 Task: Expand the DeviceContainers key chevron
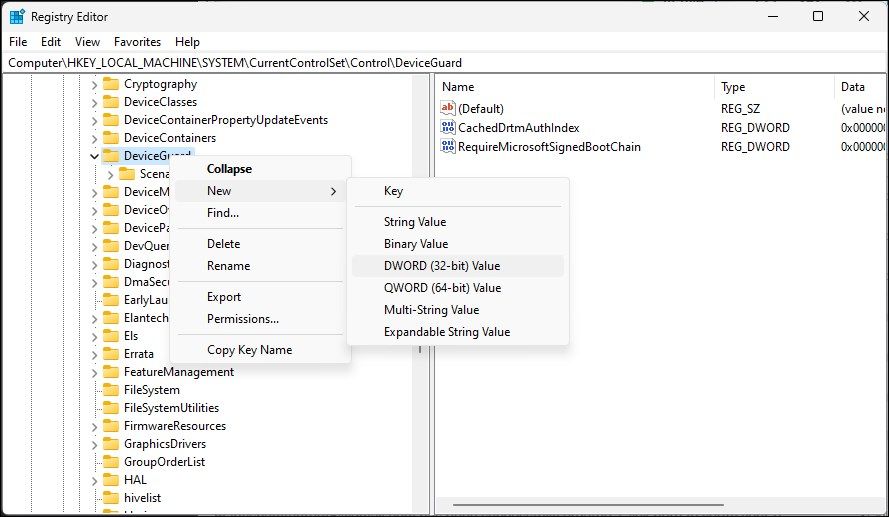94,138
